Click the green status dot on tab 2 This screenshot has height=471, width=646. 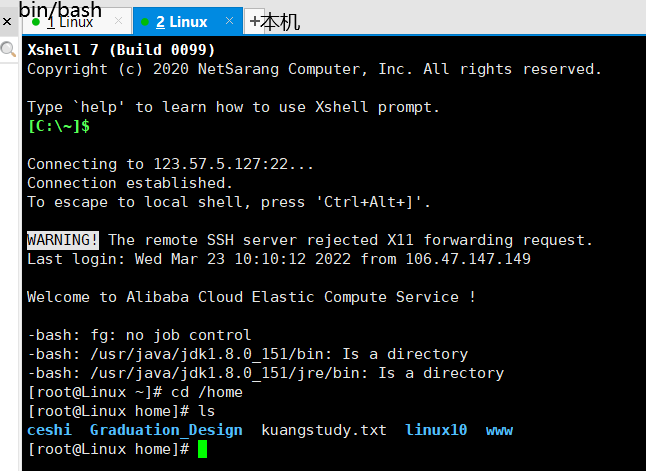click(x=143, y=21)
